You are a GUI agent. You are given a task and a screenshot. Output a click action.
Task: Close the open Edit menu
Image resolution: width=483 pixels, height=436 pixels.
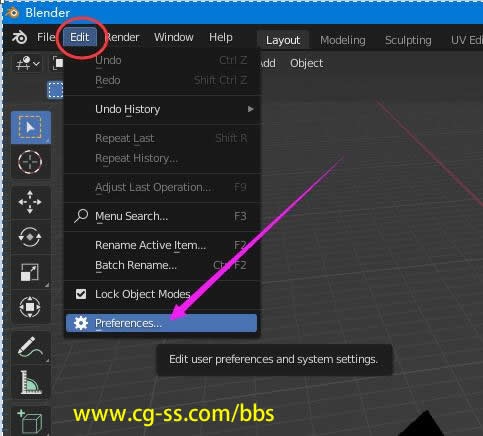79,37
